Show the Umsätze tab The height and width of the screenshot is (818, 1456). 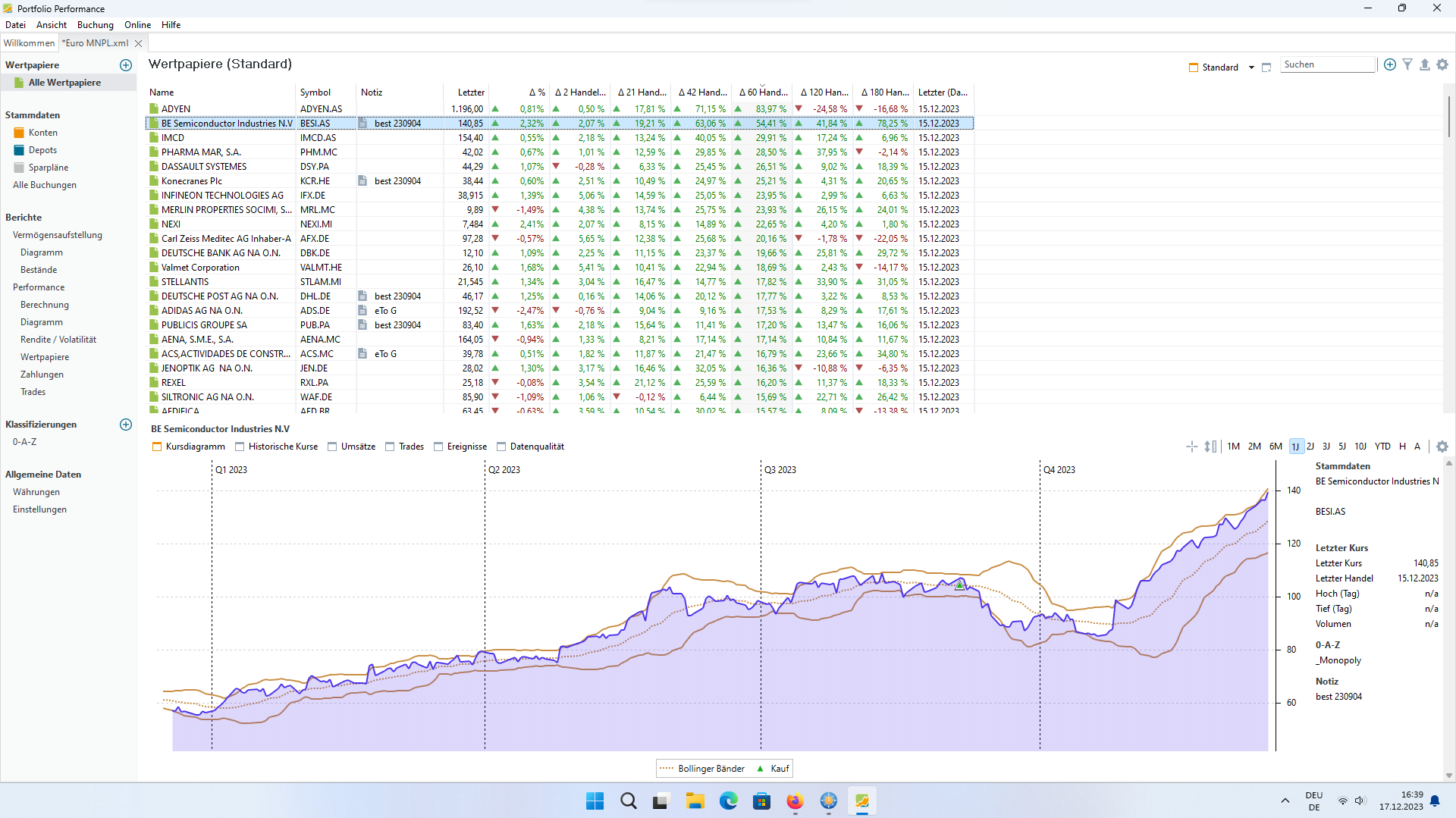[352, 447]
